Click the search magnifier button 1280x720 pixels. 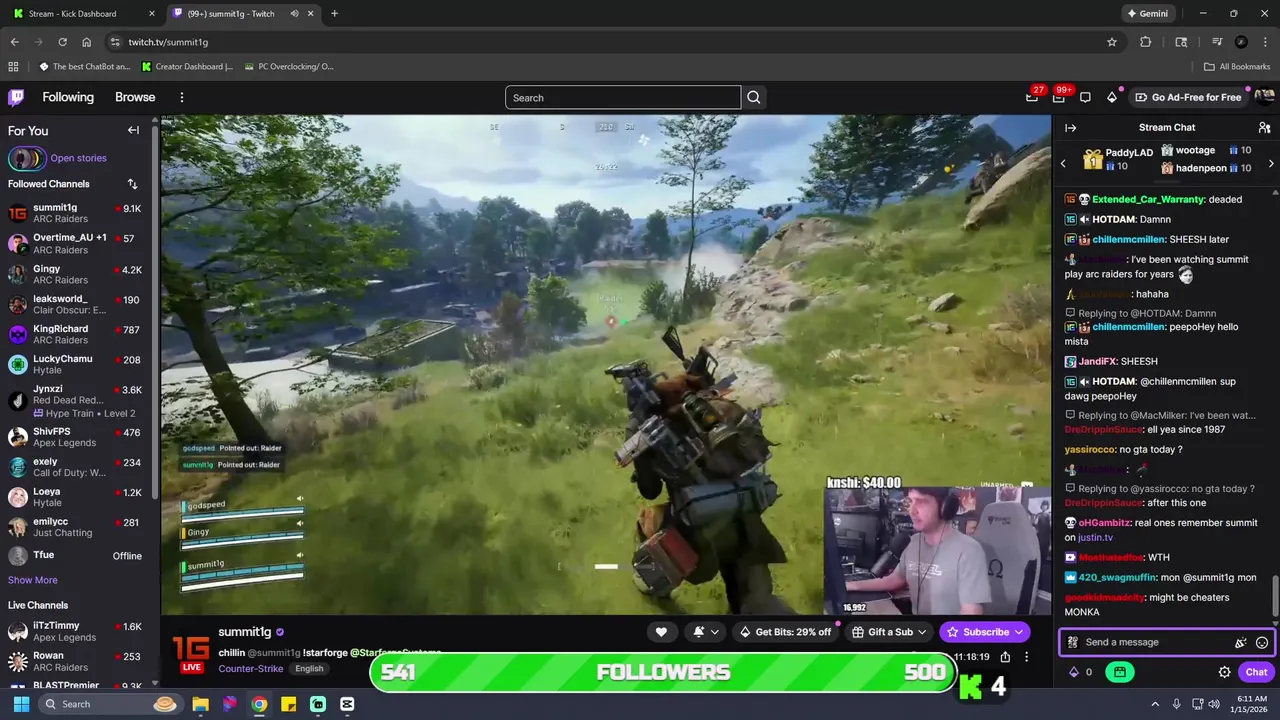pyautogui.click(x=754, y=97)
